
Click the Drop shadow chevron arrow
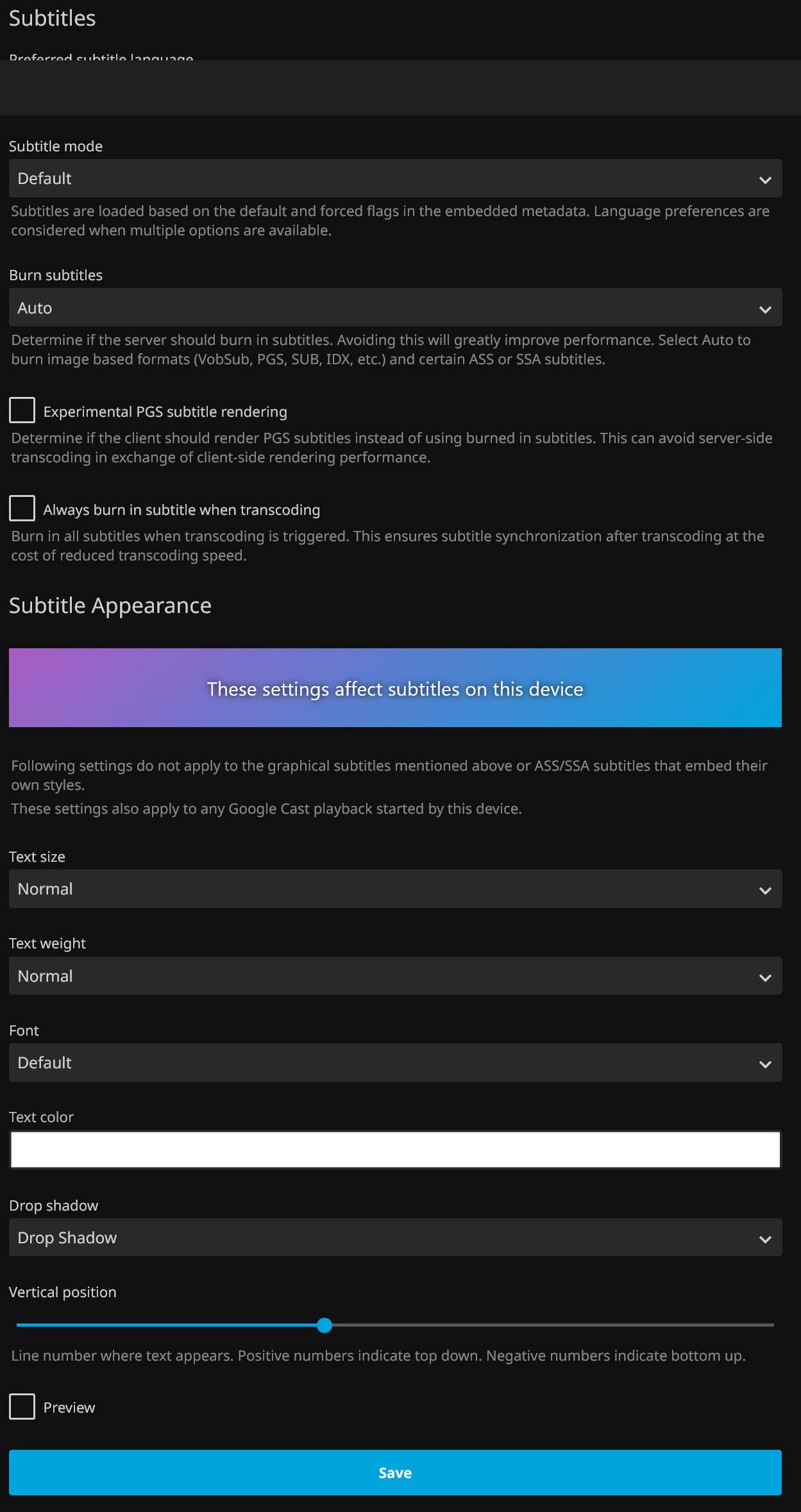tap(765, 1239)
